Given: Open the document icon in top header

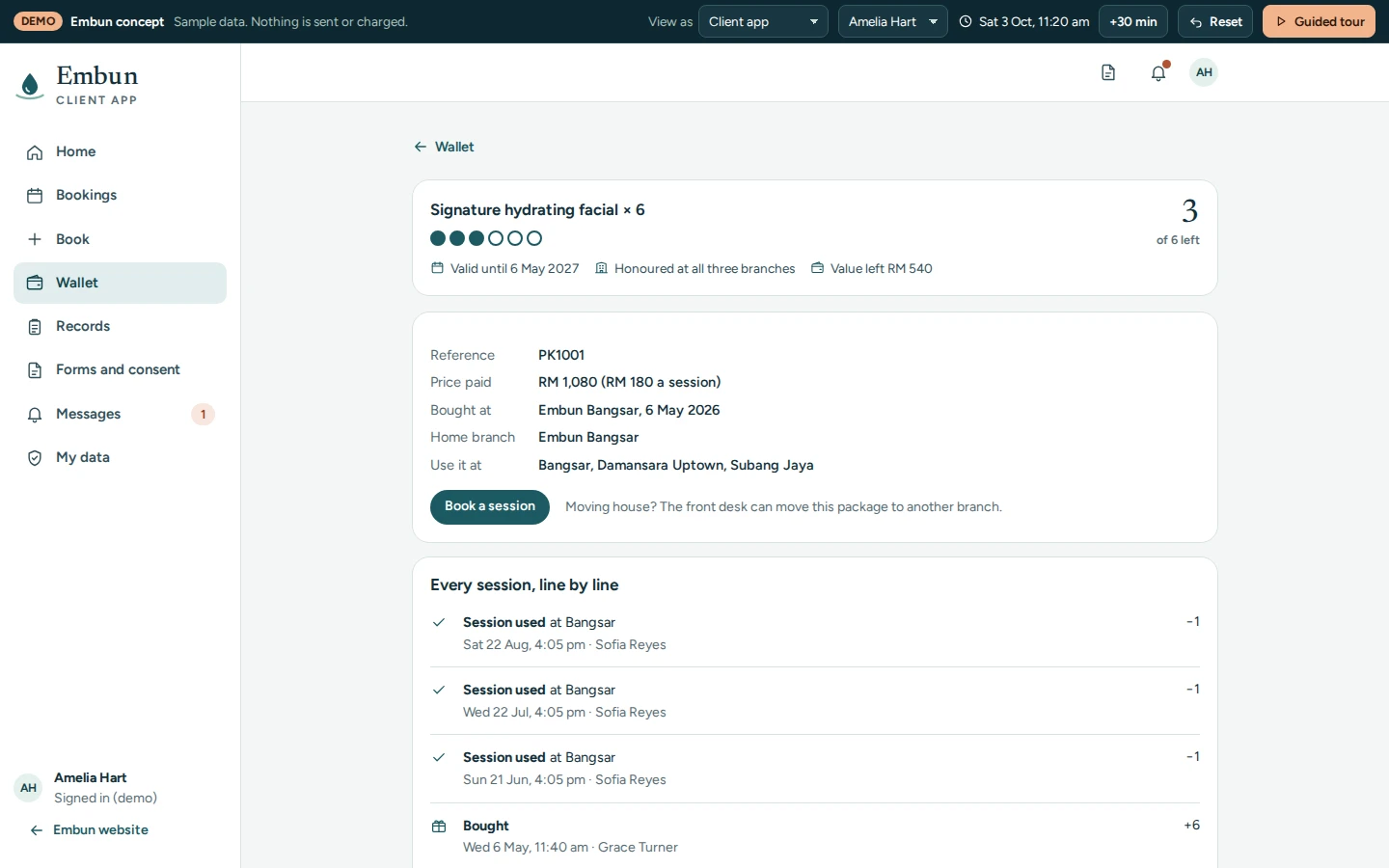Looking at the screenshot, I should click(x=1108, y=72).
